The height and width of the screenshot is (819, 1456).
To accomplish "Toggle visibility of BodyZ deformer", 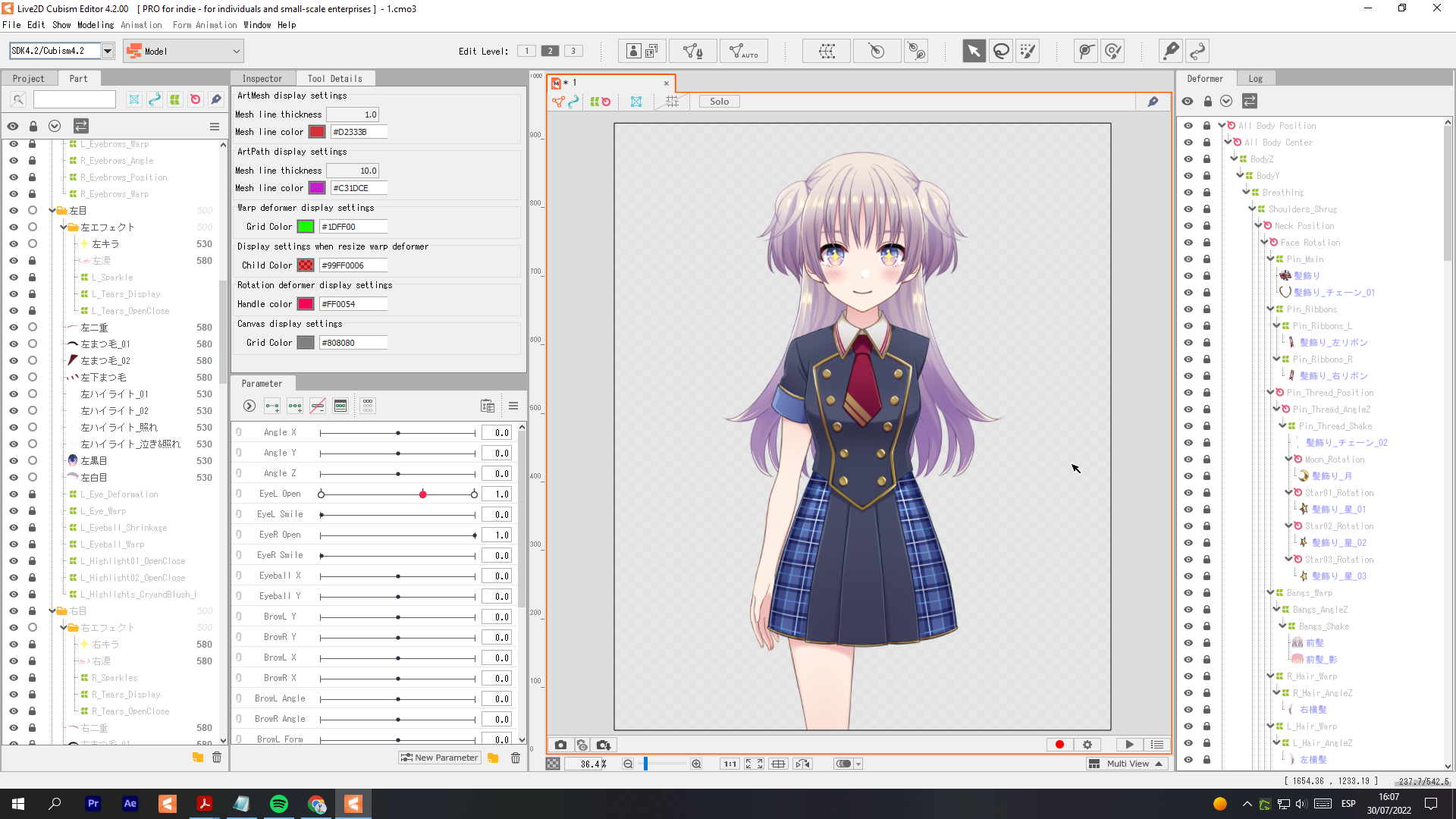I will 1188,159.
